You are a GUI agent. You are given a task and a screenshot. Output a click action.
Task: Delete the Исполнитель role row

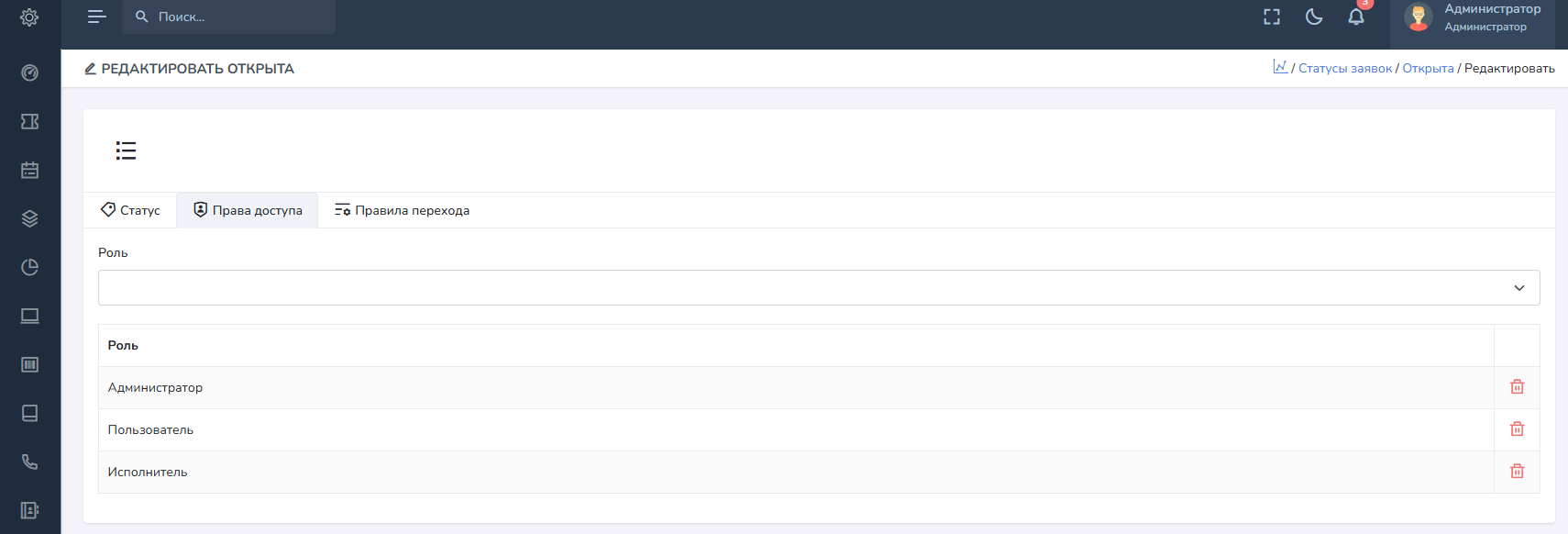[1517, 472]
